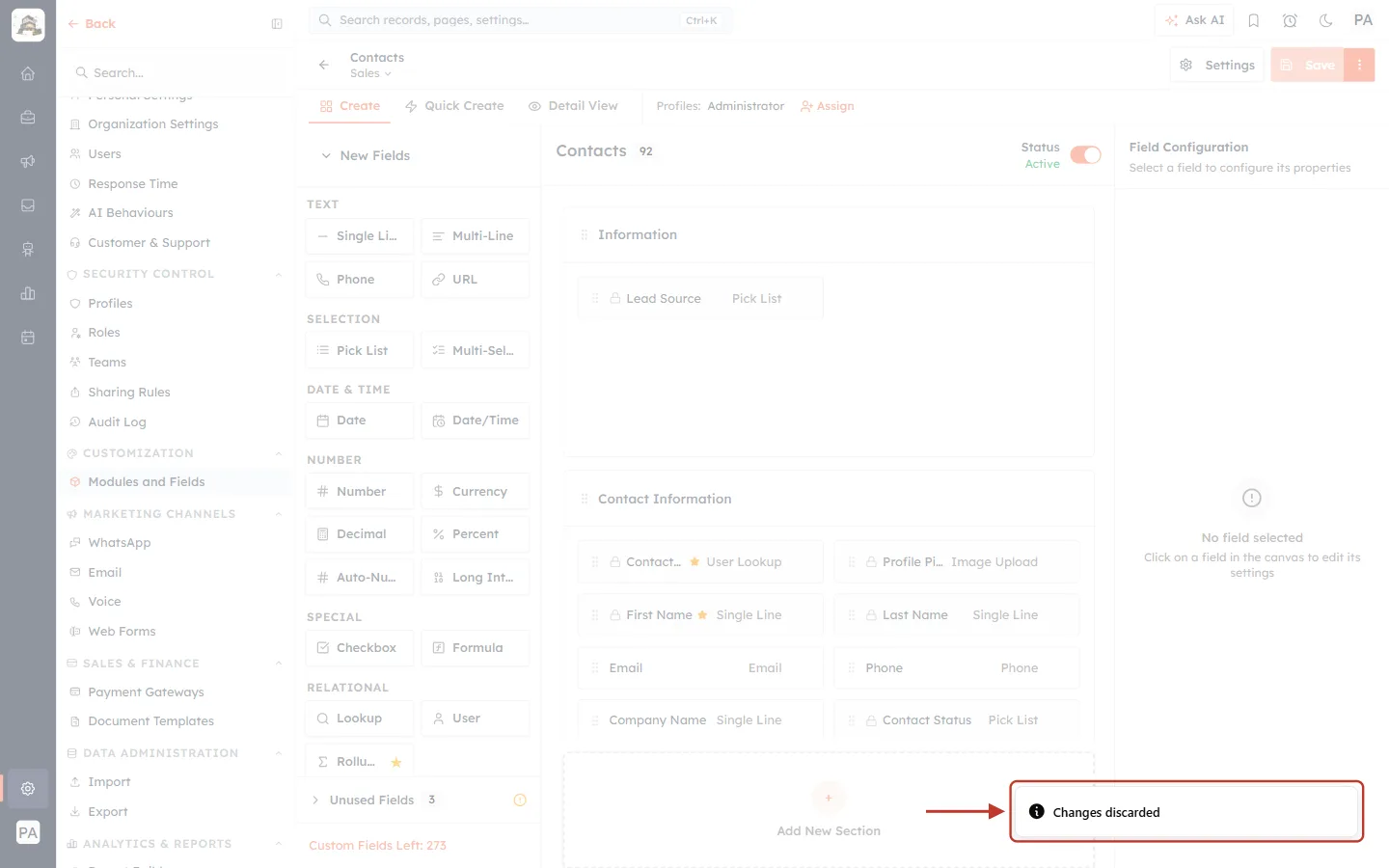This screenshot has height=868, width=1389.
Task: Switch to dark mode moon icon
Action: tap(1325, 20)
